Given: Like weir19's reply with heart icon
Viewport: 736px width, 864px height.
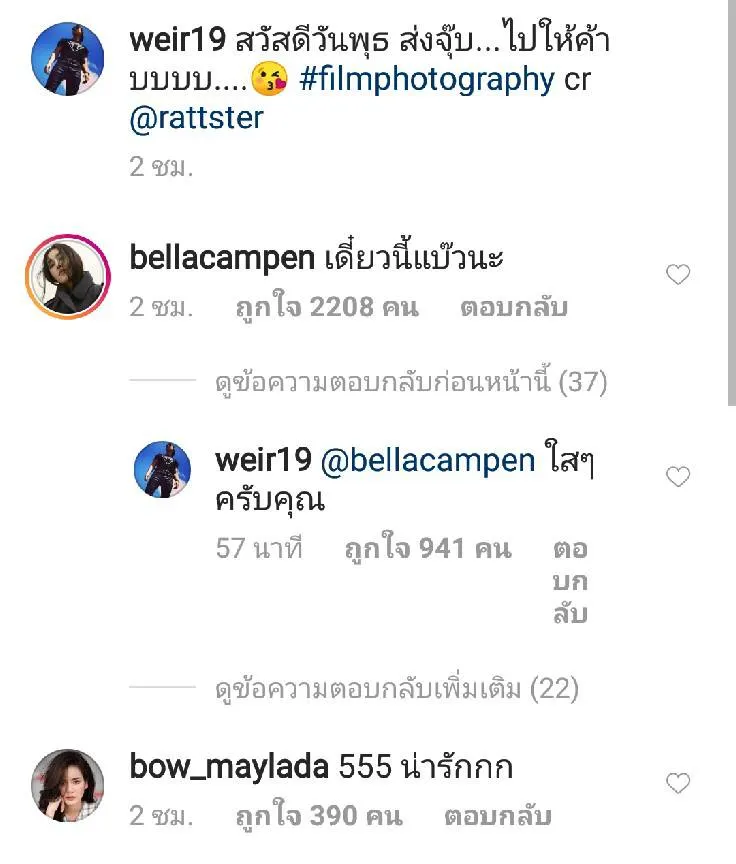Looking at the screenshot, I should coord(678,477).
